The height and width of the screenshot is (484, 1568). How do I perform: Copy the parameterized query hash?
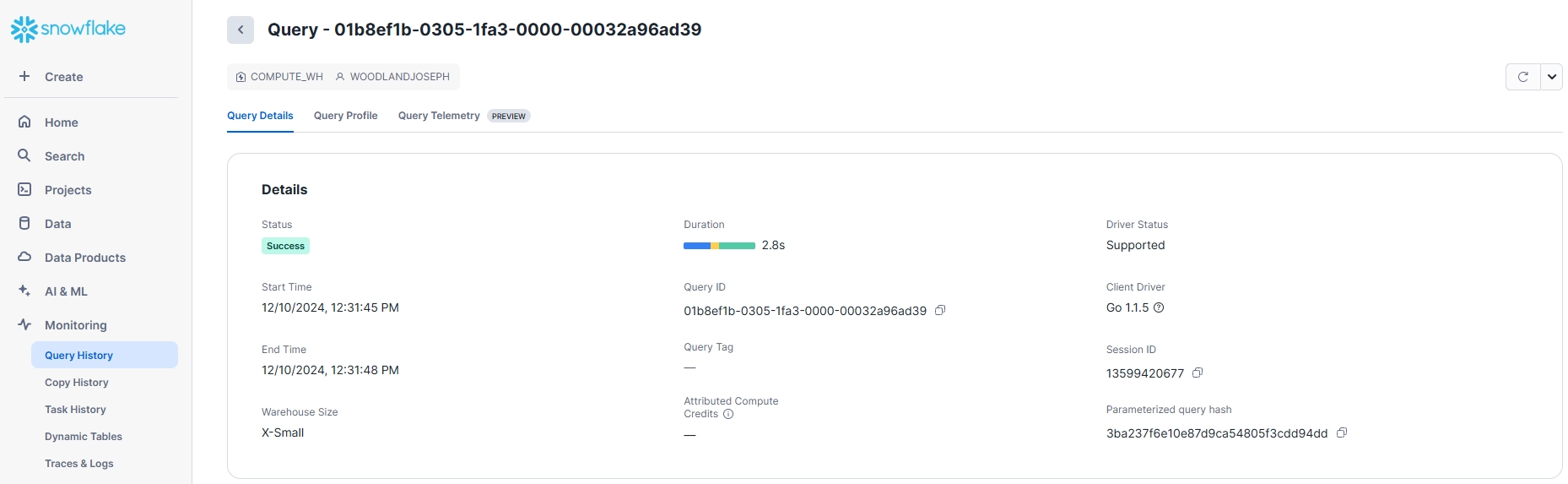coord(1342,432)
